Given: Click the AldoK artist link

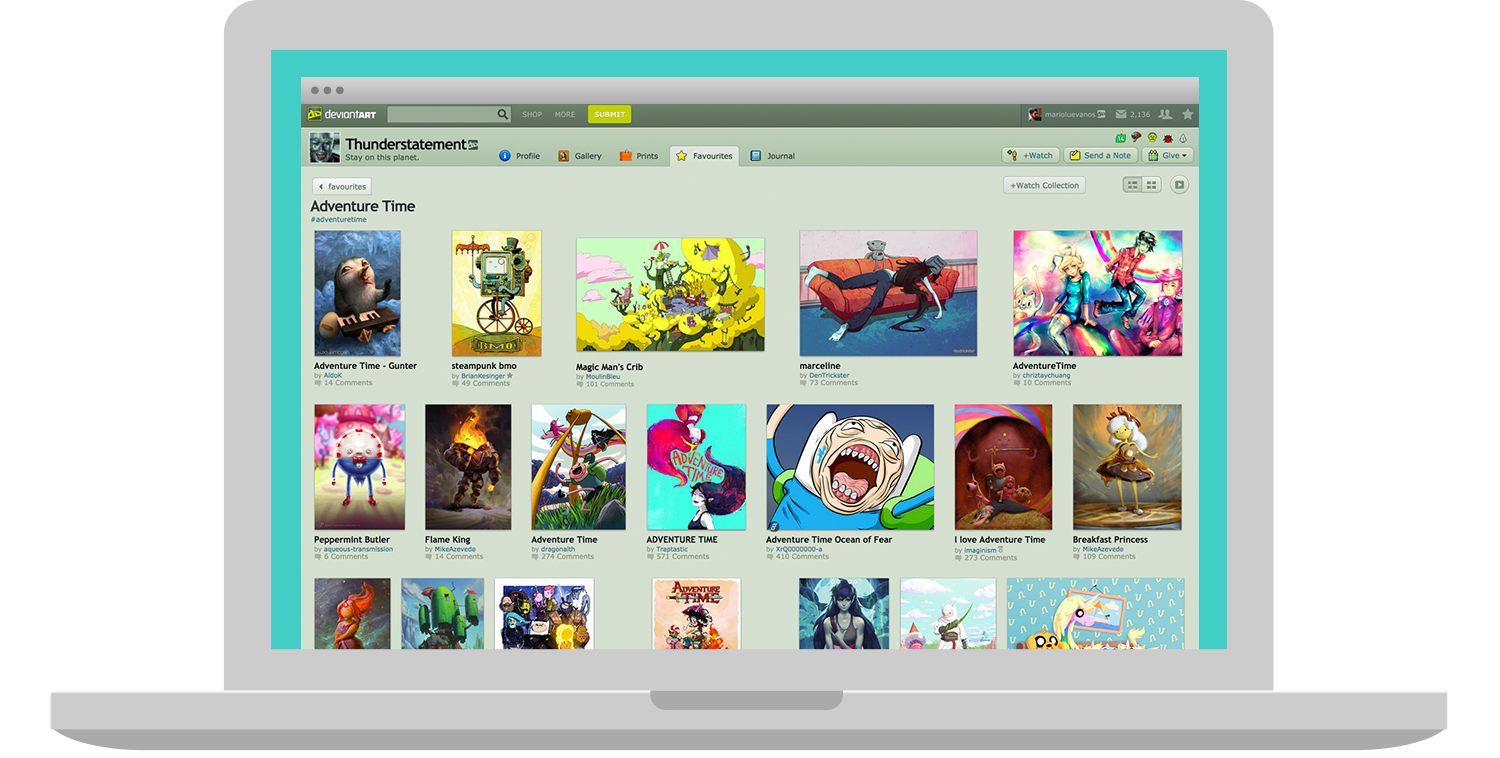Looking at the screenshot, I should (x=333, y=375).
